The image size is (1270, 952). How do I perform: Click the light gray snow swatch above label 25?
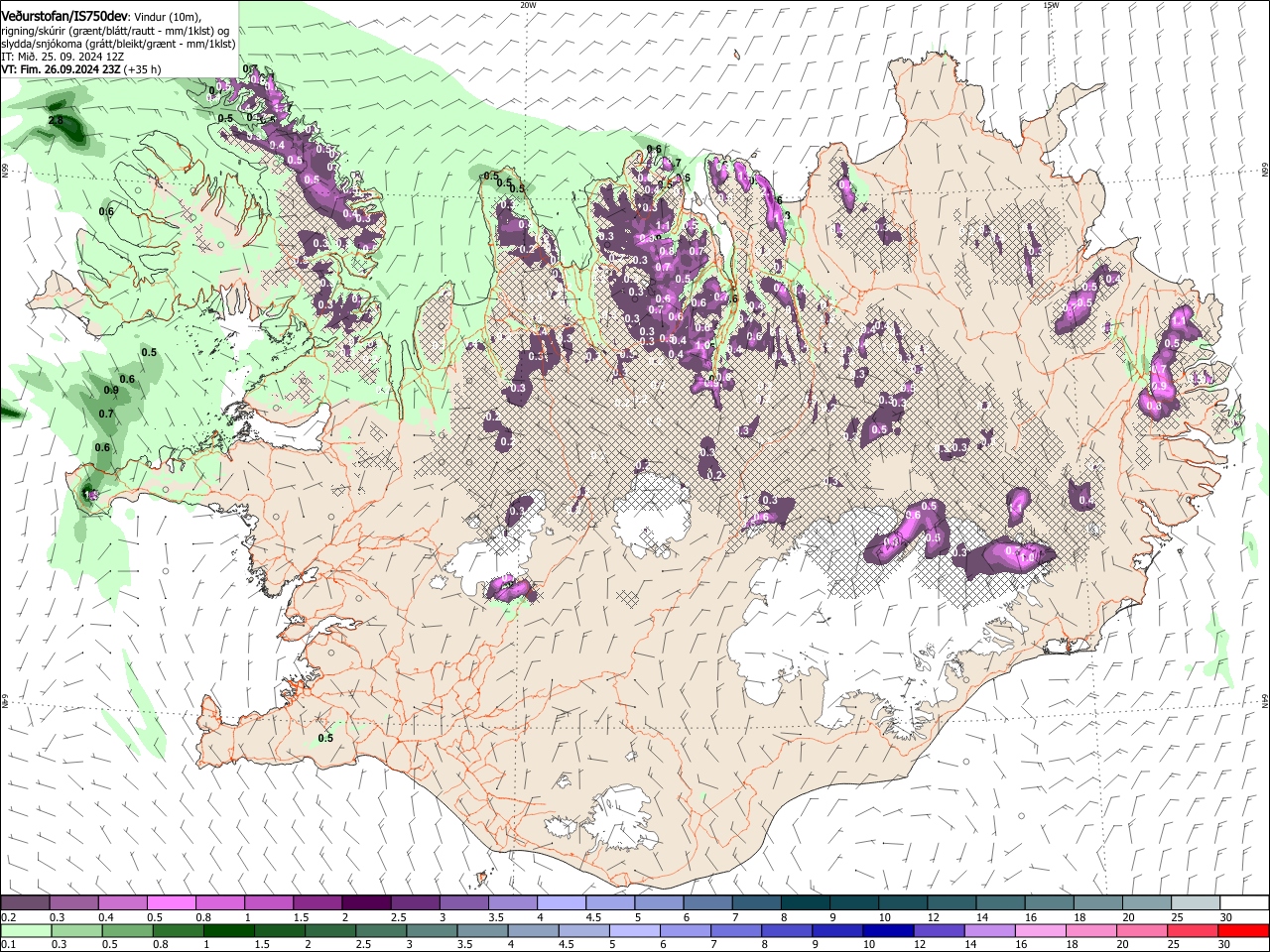pyautogui.click(x=1197, y=903)
